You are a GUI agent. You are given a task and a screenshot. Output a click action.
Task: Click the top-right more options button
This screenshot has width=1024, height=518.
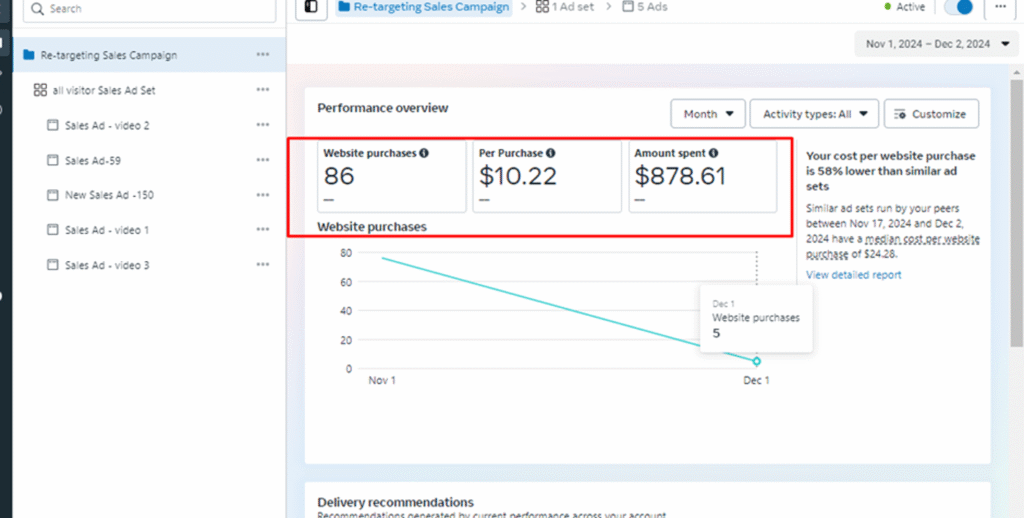tap(999, 7)
